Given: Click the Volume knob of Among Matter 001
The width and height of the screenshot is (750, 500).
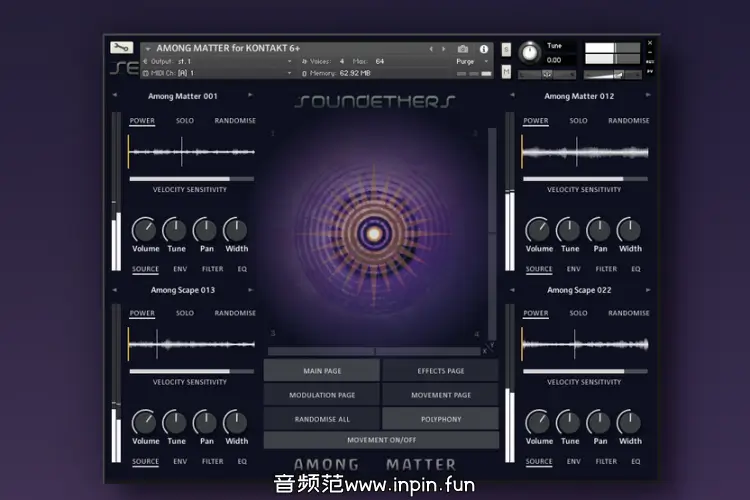Looking at the screenshot, I should tap(144, 230).
